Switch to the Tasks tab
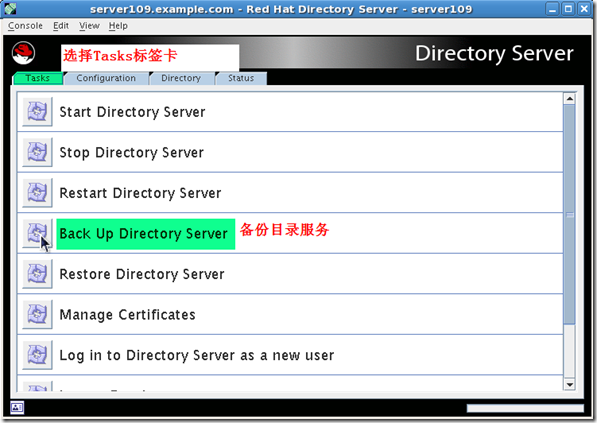The height and width of the screenshot is (423, 597). [38, 78]
